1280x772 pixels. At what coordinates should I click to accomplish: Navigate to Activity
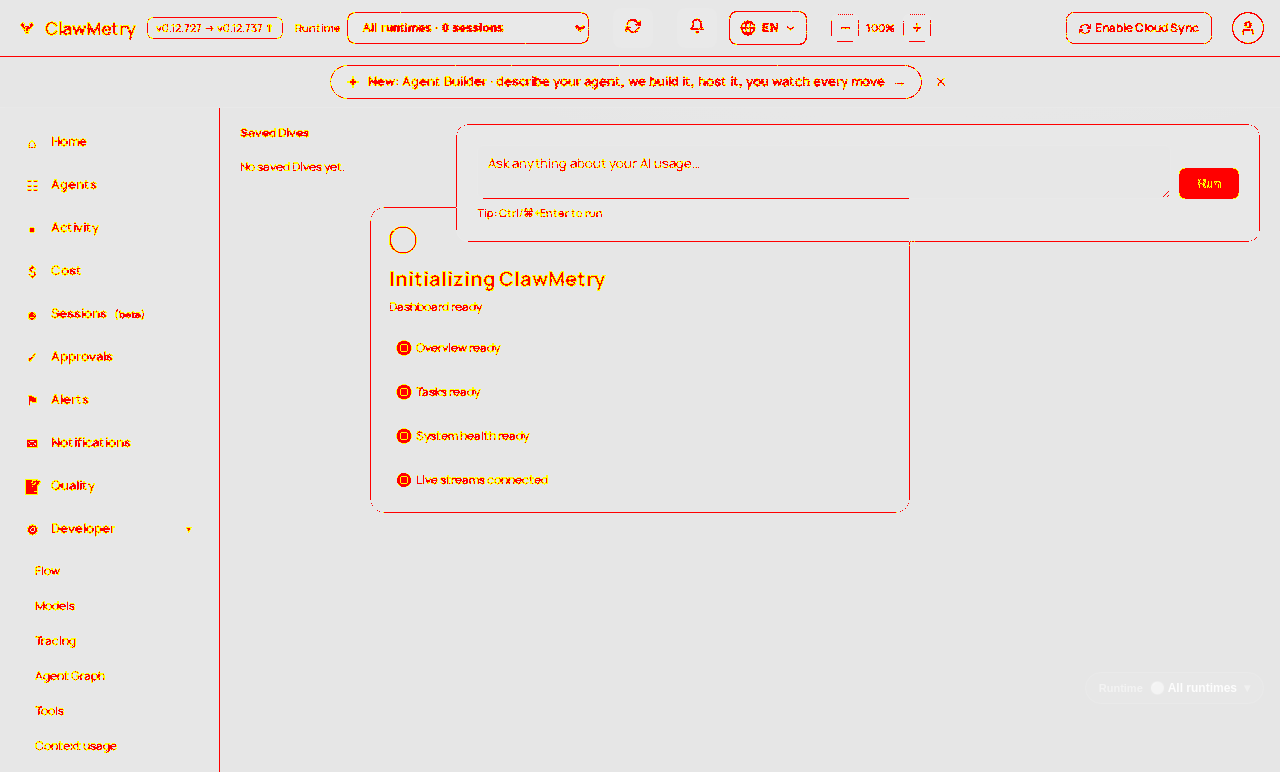110,229
